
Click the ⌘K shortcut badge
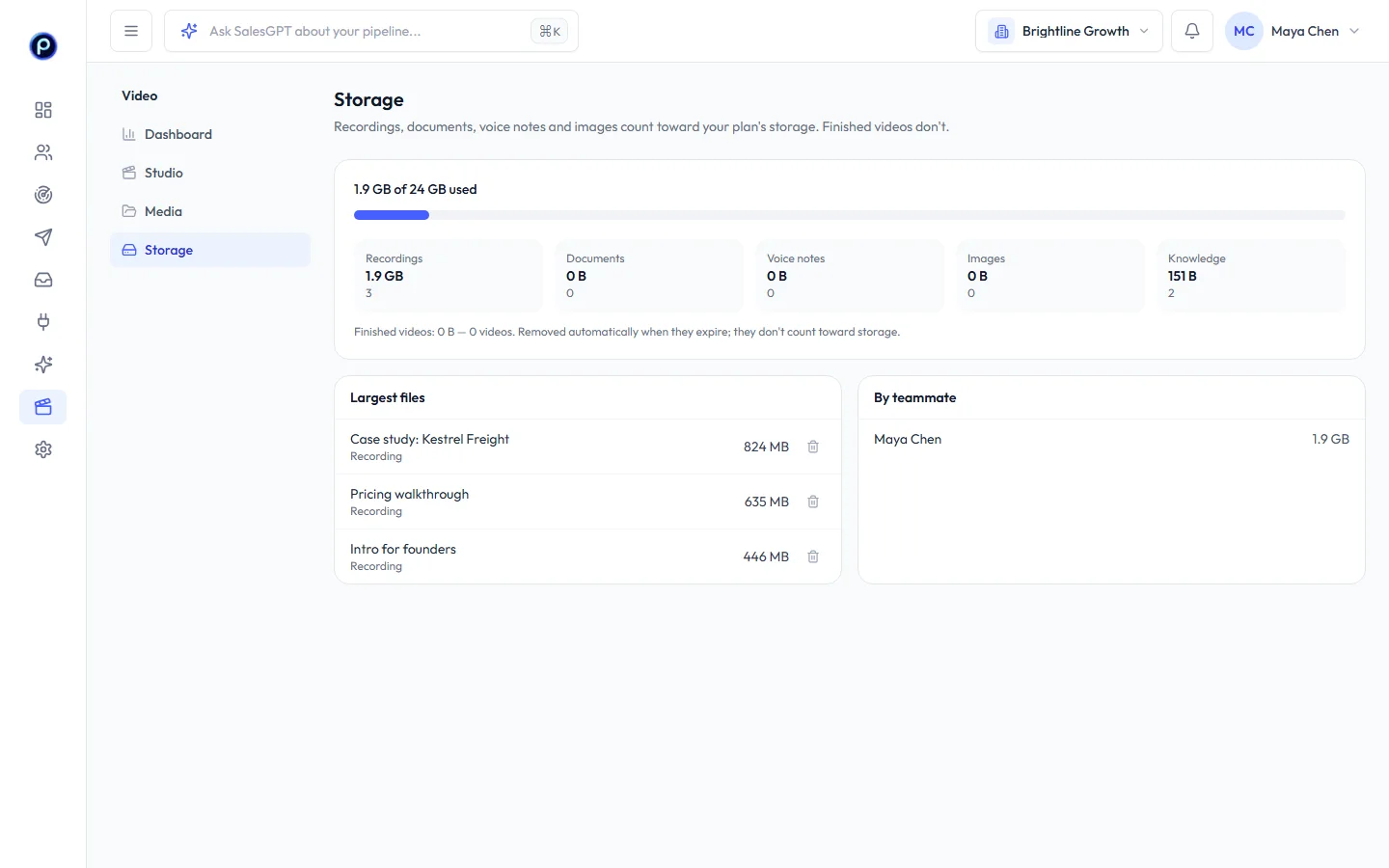coord(550,31)
